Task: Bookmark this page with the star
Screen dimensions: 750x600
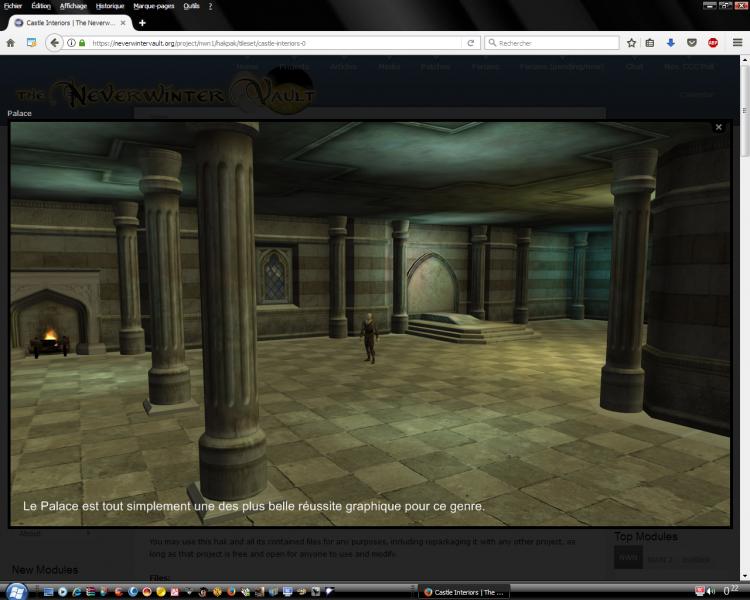Action: point(631,43)
